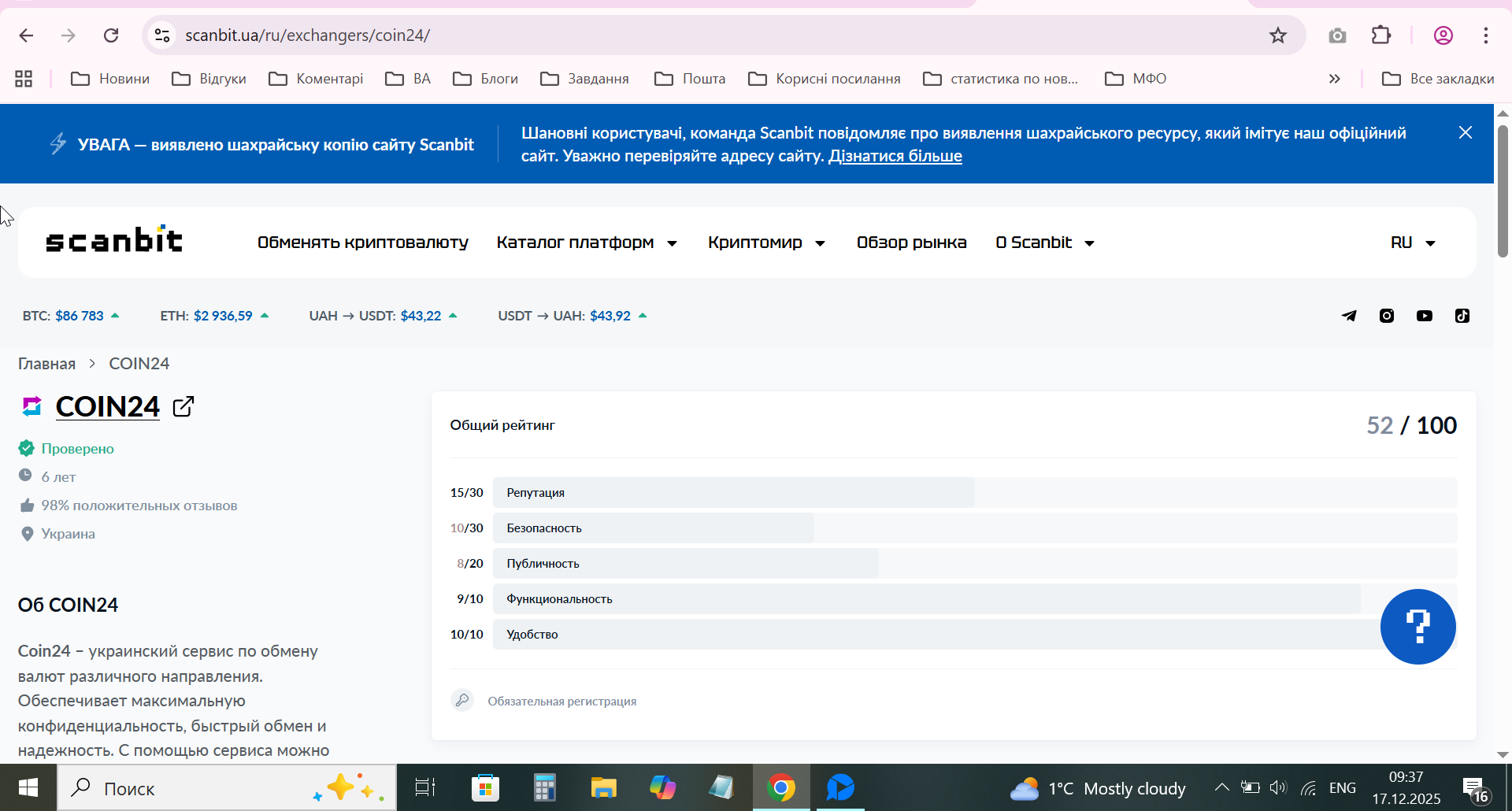Open the external link icon next to COIN24

(x=183, y=406)
